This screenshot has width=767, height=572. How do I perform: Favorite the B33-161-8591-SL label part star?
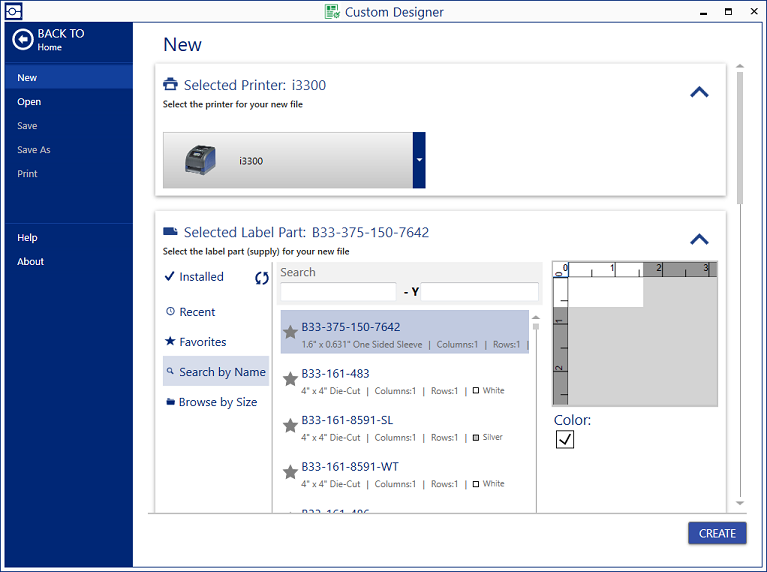tap(290, 425)
